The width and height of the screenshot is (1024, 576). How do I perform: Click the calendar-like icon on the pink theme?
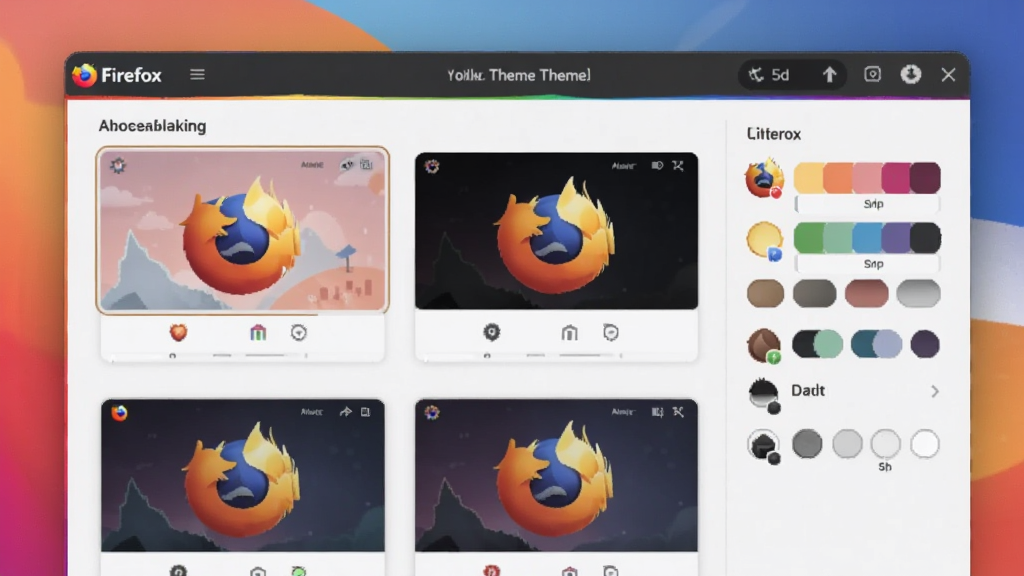click(x=366, y=165)
